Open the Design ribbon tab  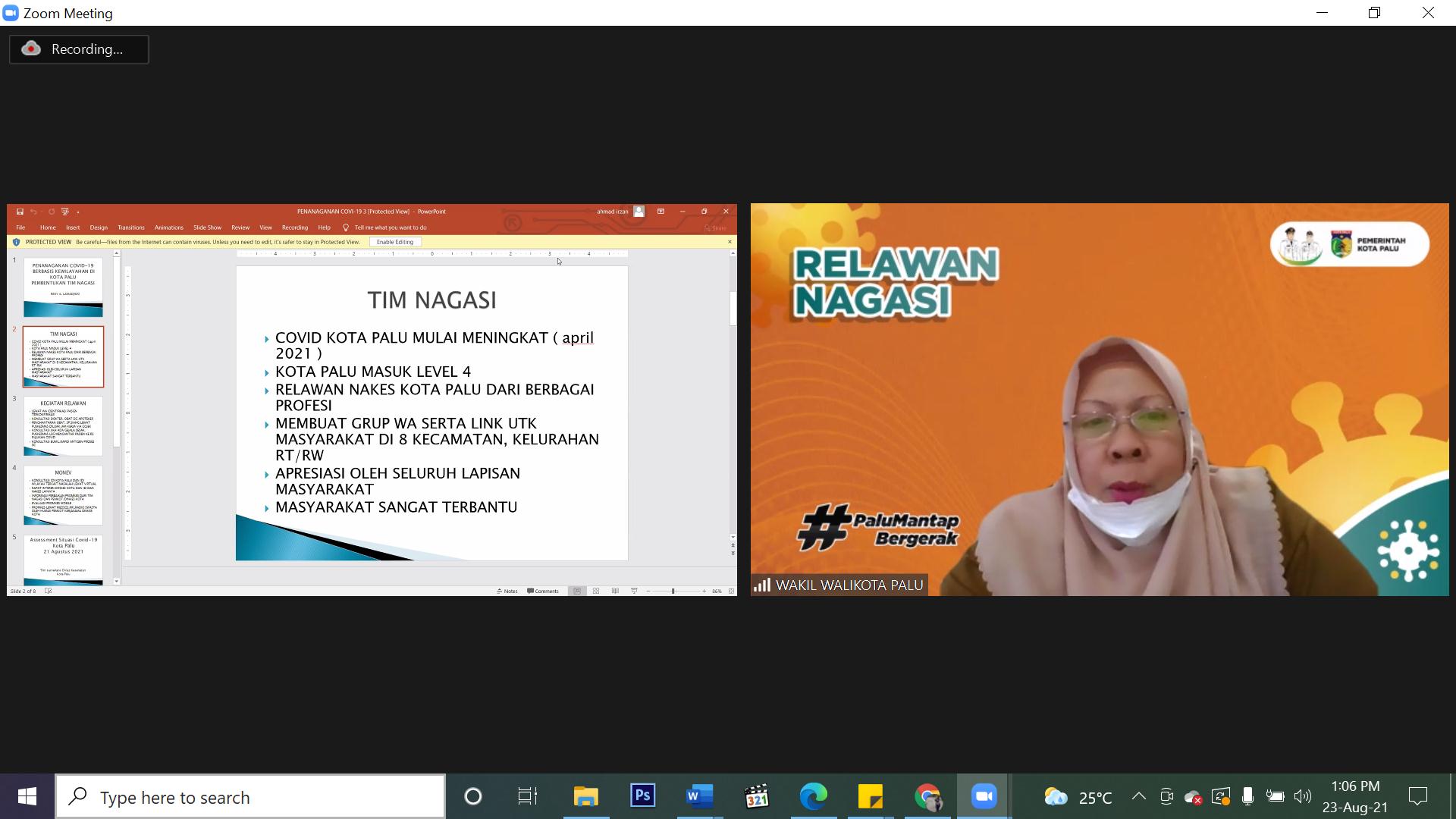tap(99, 227)
